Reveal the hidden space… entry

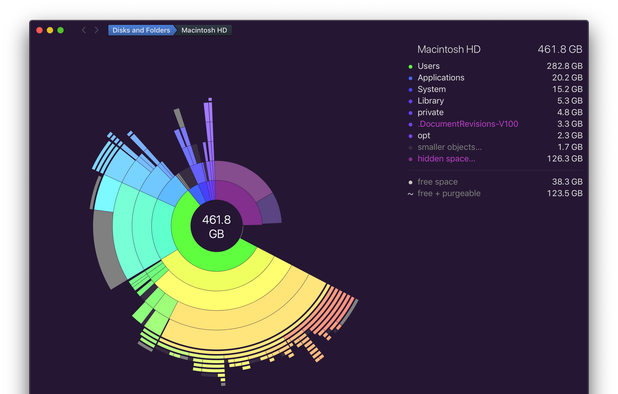click(495, 158)
